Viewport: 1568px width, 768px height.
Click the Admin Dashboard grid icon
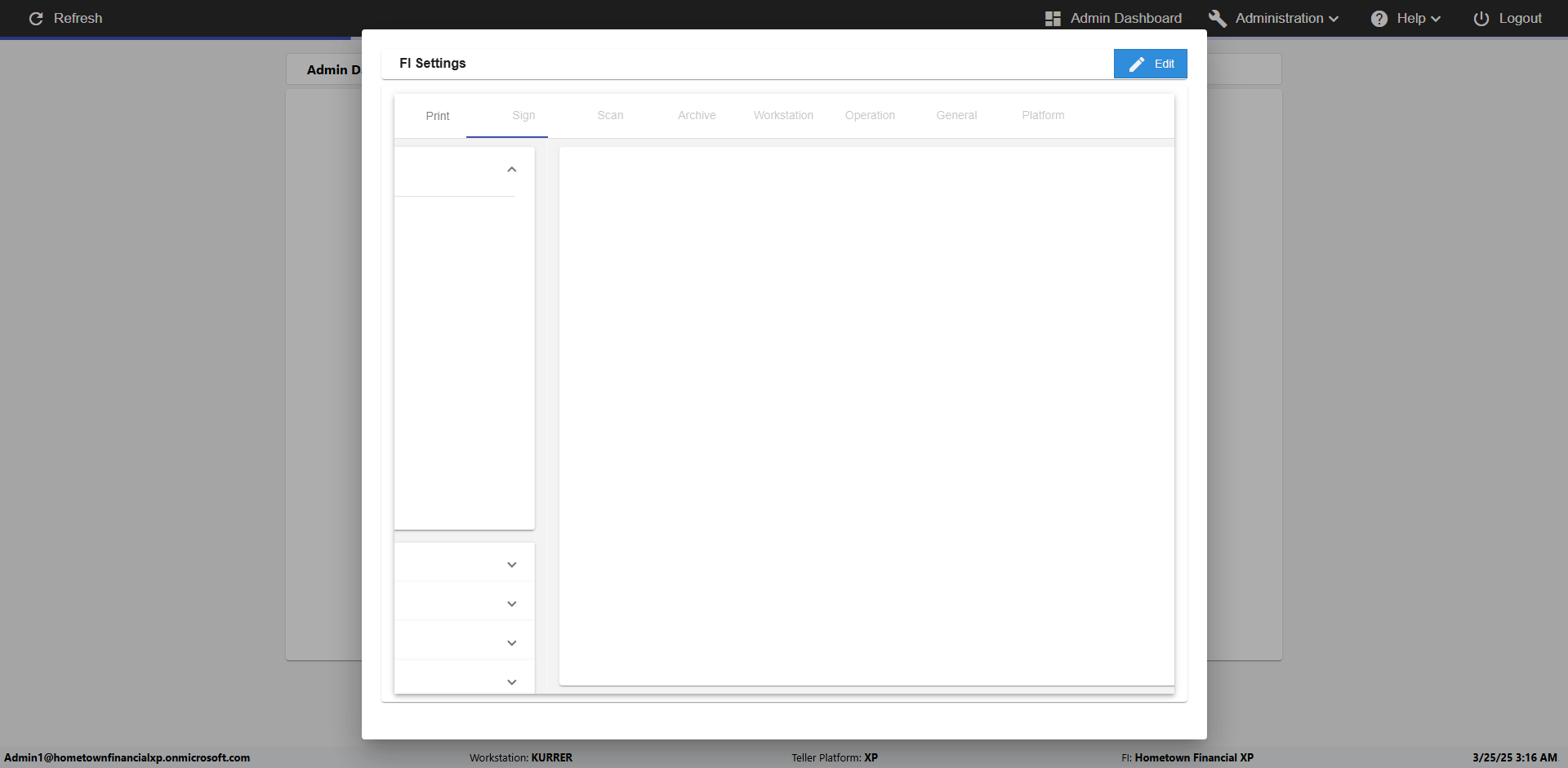point(1053,19)
